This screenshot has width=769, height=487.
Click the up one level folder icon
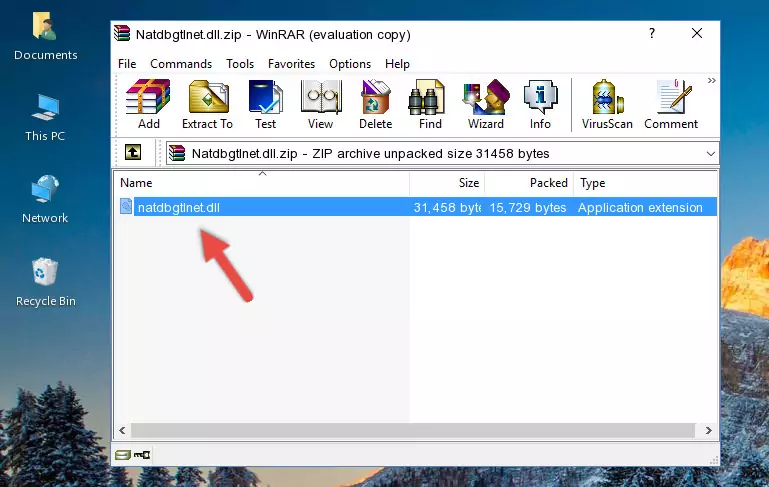[x=133, y=153]
